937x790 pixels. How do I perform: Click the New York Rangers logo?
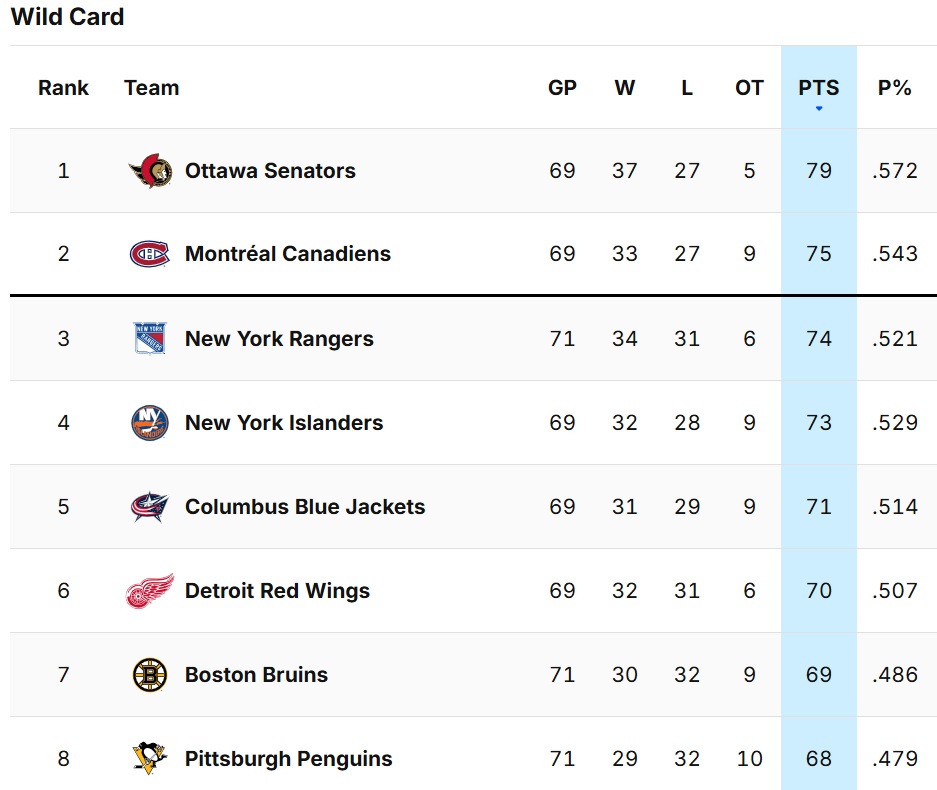[x=149, y=338]
